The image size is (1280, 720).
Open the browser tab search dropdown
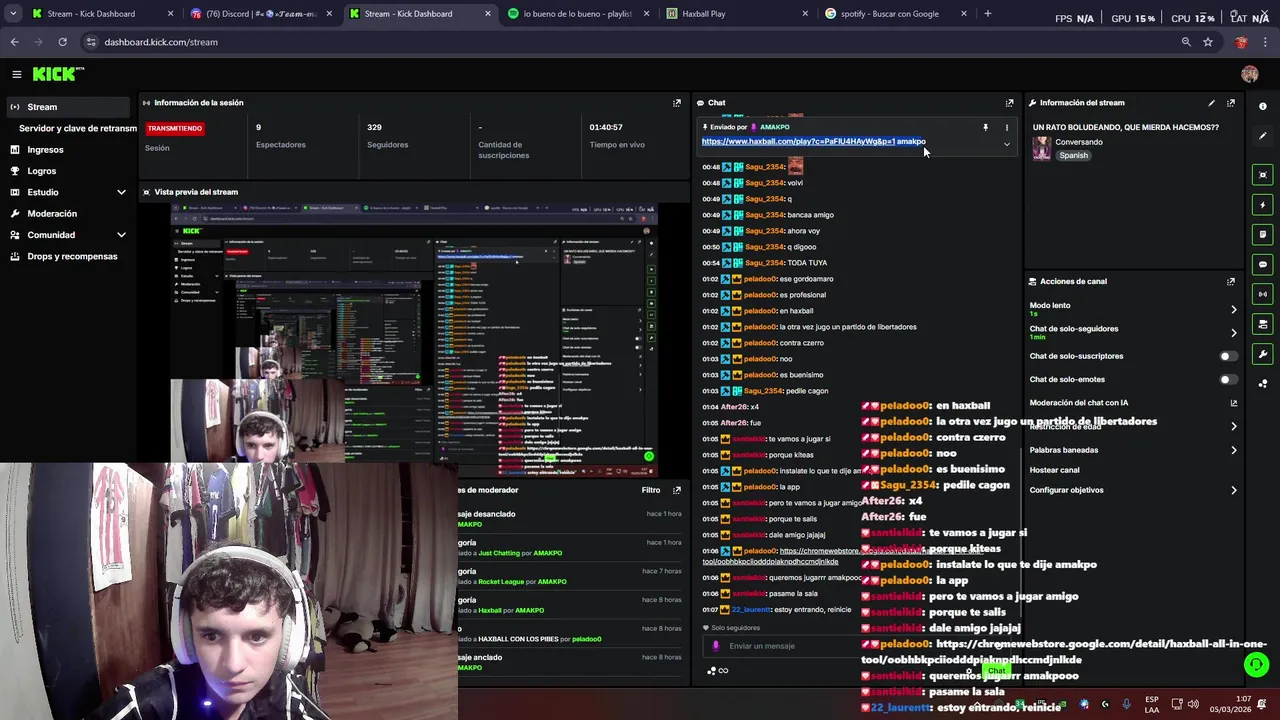tap(13, 14)
